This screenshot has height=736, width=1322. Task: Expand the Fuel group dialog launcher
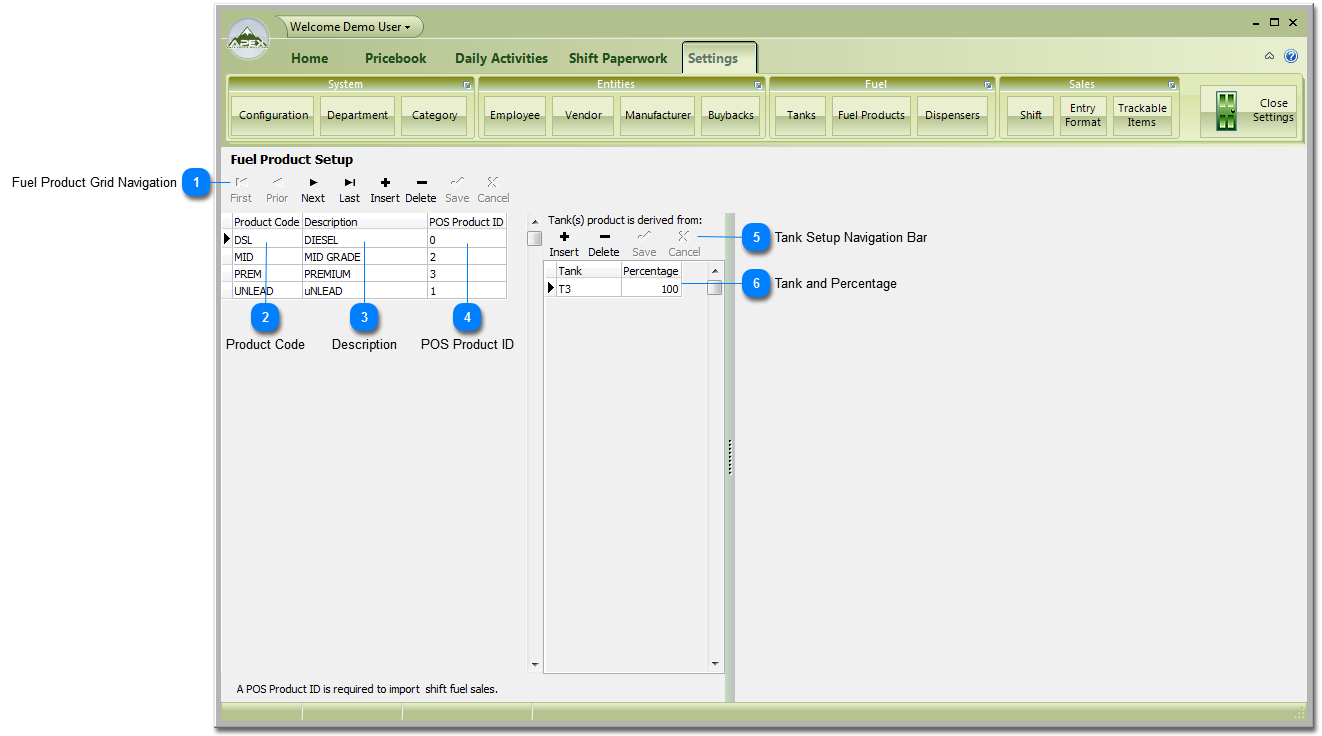(x=988, y=85)
